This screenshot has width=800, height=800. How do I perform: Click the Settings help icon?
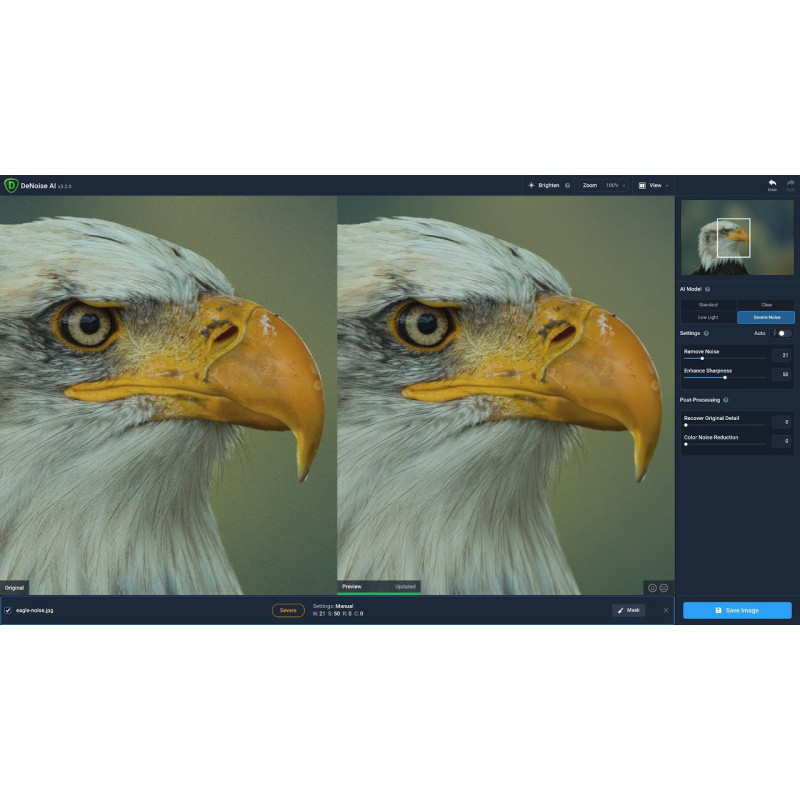[706, 333]
